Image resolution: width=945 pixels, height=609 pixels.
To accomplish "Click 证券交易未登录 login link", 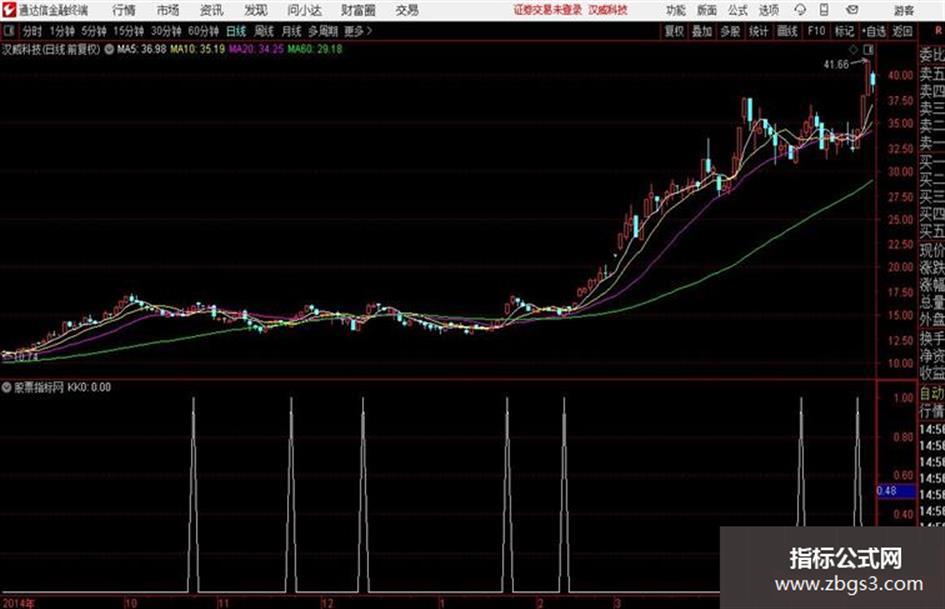I will click(548, 10).
